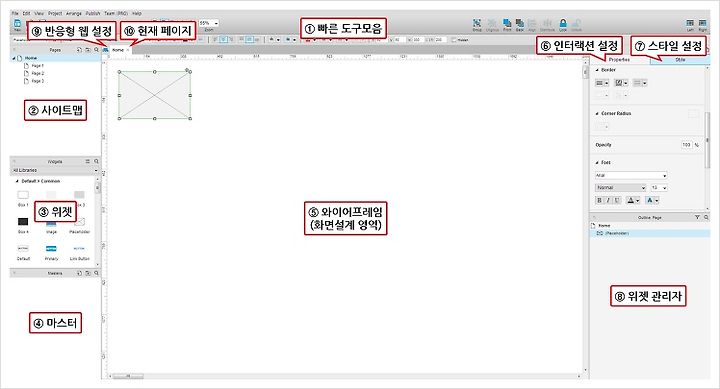Click the Ungroup icon in toolbar
Viewport: 720px width, 389px height.
492,23
